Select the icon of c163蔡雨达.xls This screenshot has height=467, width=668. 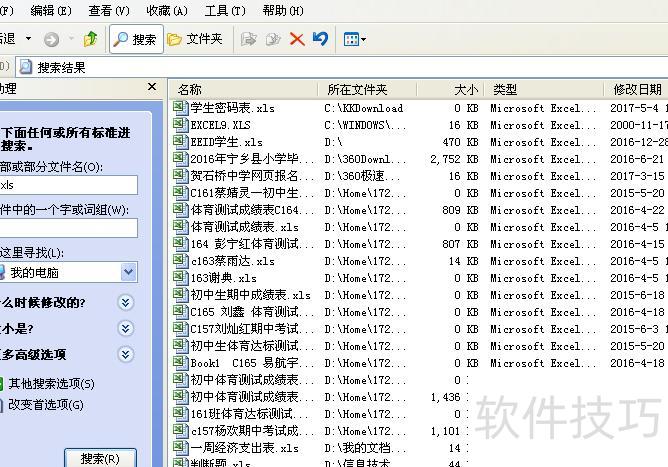click(x=181, y=261)
